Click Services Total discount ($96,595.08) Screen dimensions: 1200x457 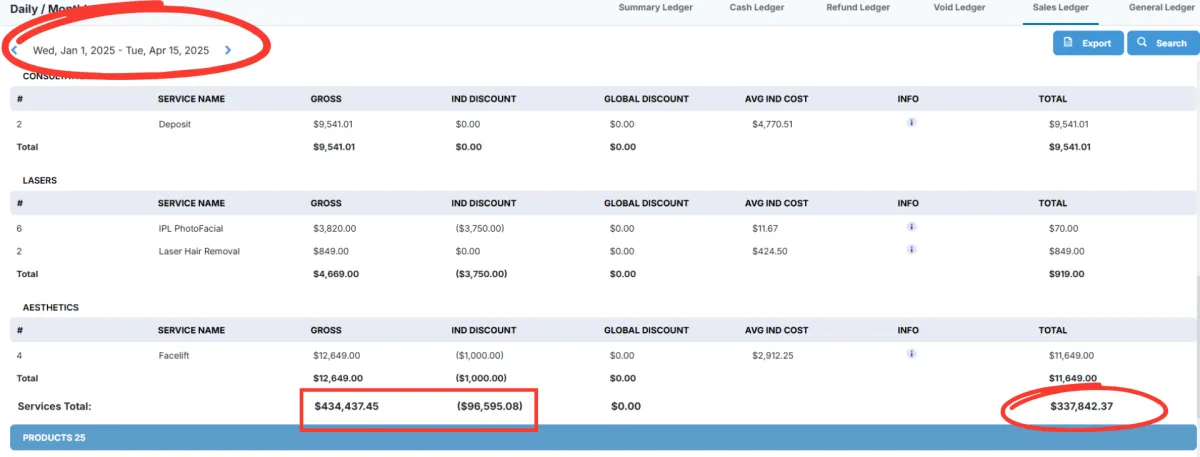click(x=489, y=406)
